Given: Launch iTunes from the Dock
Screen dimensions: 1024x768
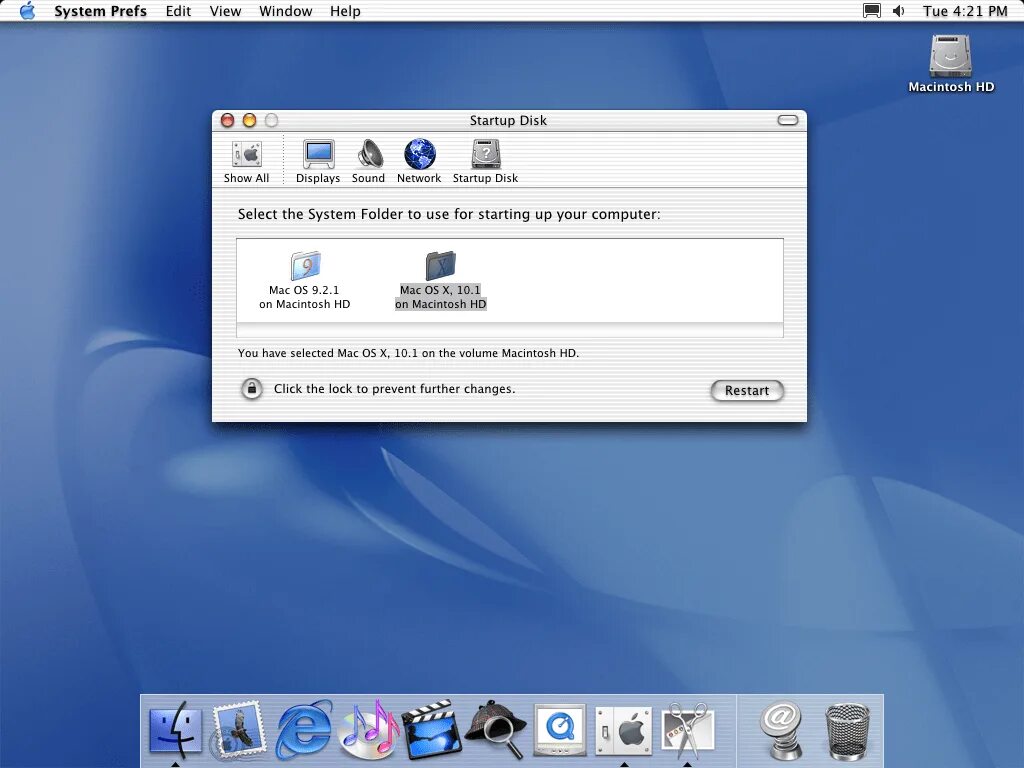Looking at the screenshot, I should tap(368, 729).
